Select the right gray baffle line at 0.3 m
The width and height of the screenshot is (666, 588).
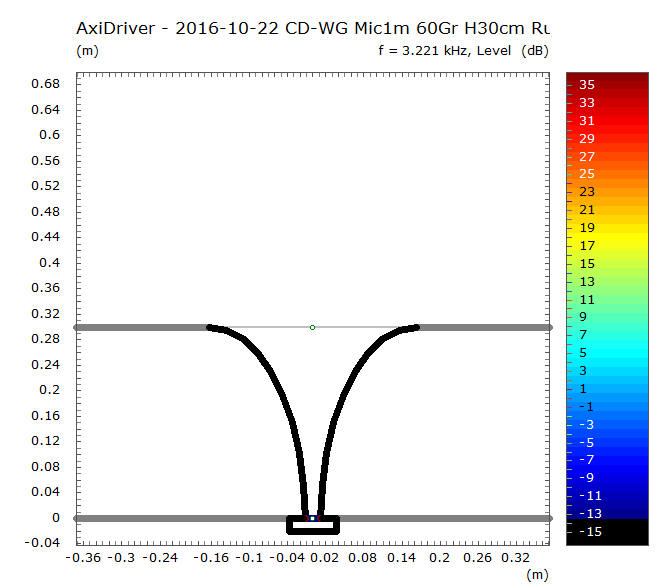tap(485, 327)
